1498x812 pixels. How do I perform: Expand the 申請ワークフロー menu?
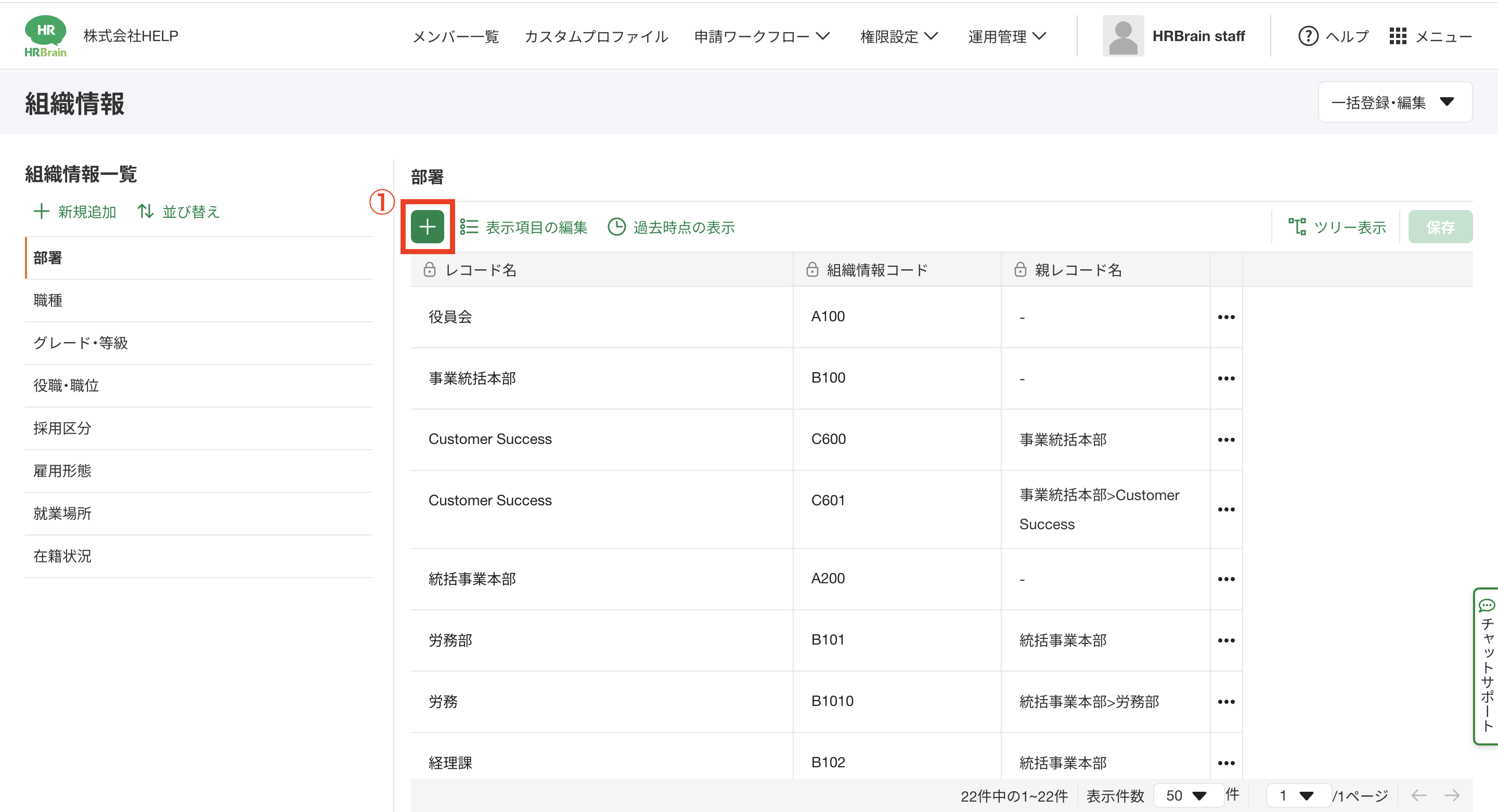coord(762,36)
